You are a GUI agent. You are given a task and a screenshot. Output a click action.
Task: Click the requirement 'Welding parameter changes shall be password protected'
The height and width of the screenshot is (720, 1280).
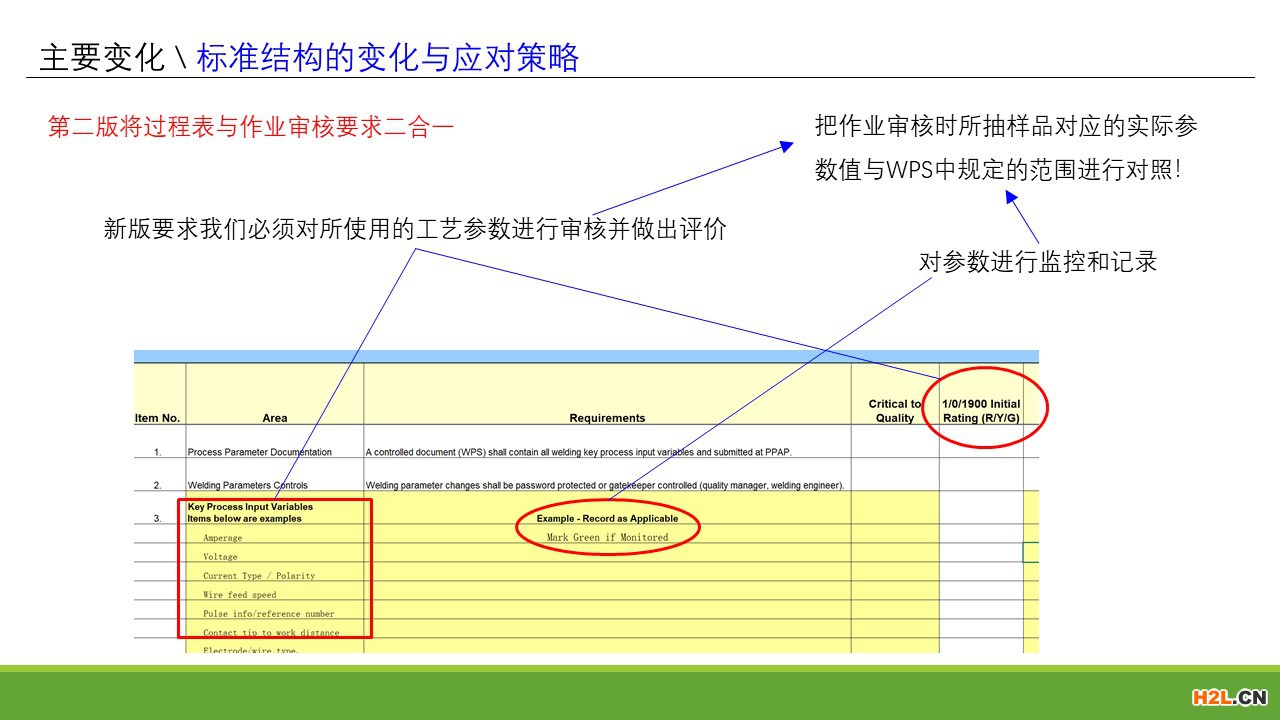[605, 485]
